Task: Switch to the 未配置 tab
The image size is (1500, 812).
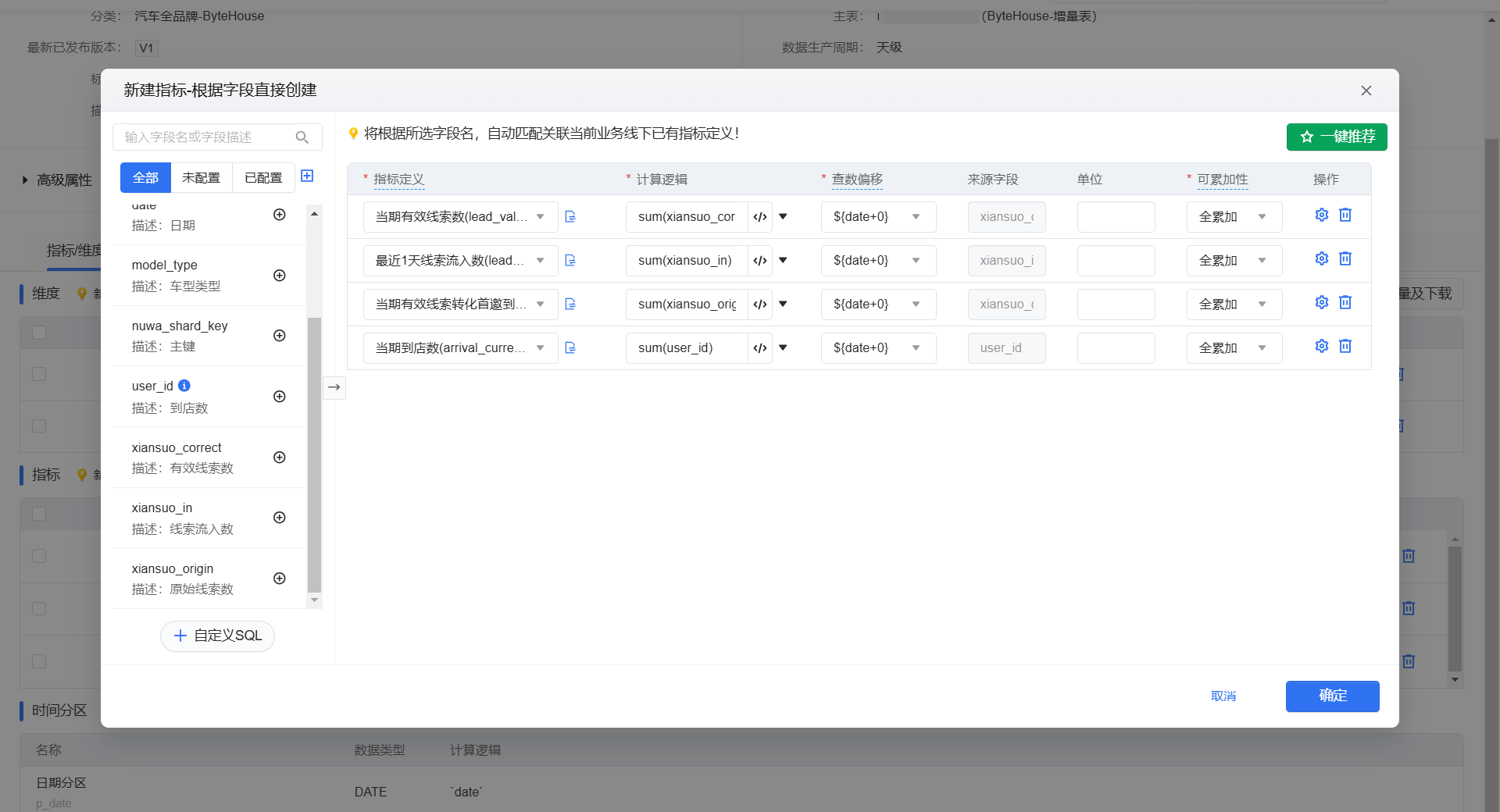Action: [x=201, y=178]
